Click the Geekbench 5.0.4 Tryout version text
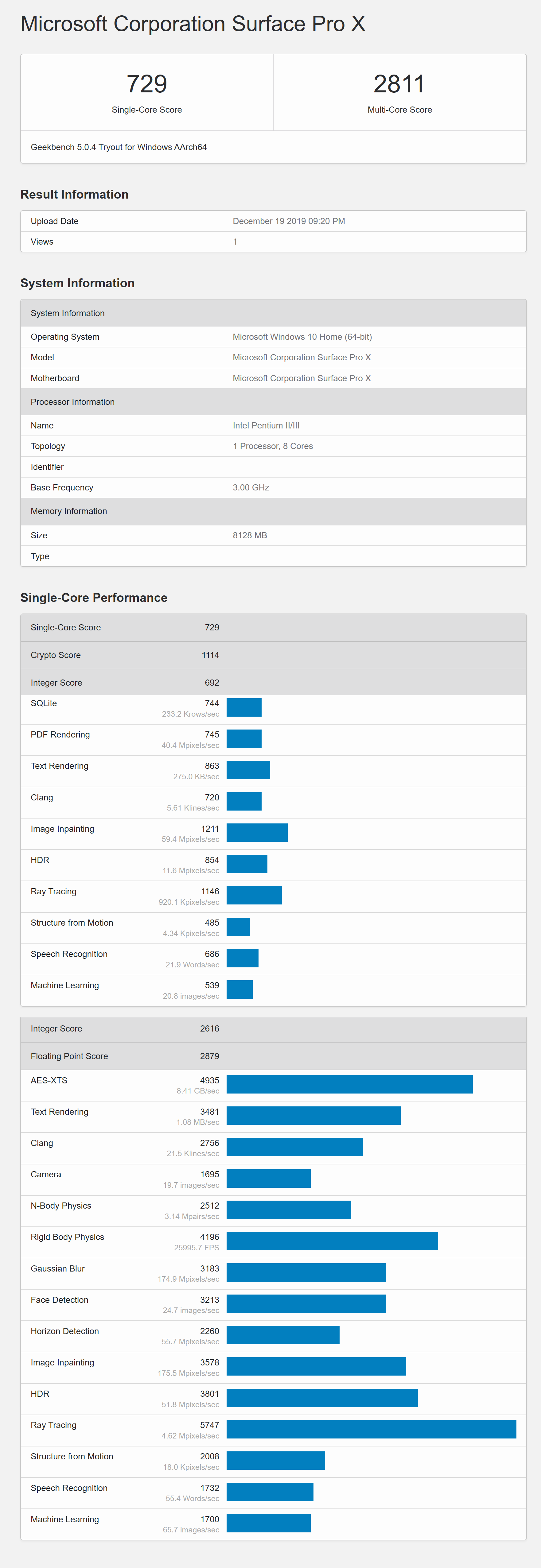 point(119,147)
